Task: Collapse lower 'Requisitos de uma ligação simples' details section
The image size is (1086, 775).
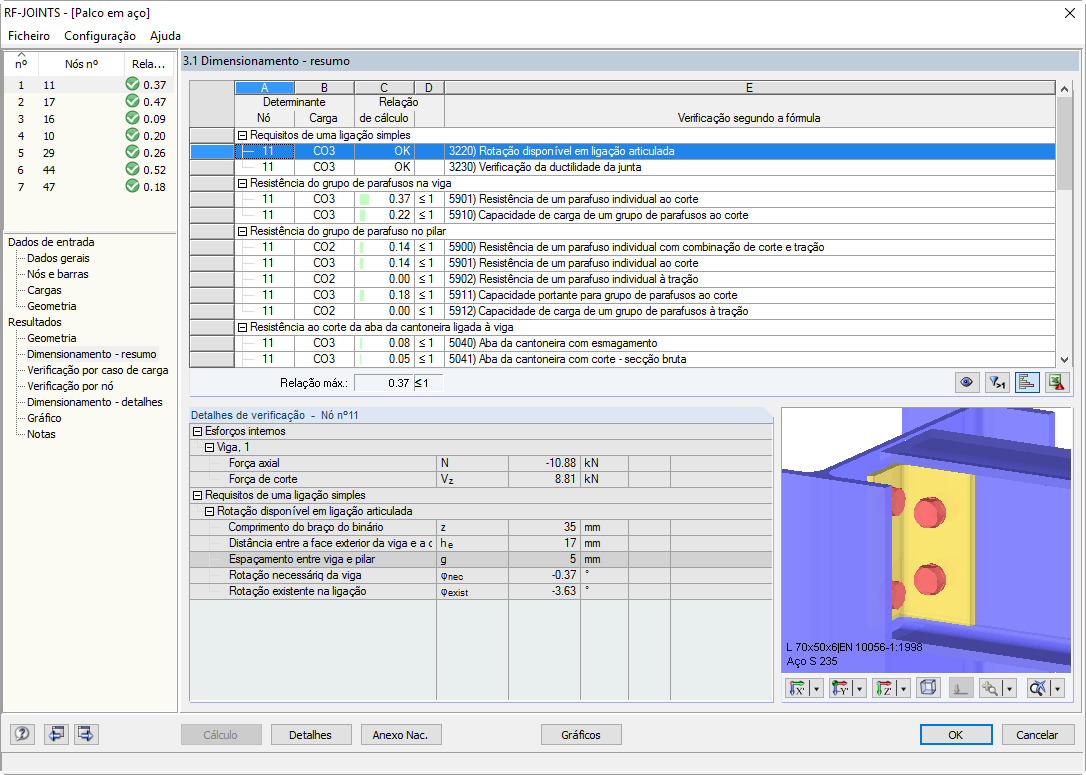Action: click(197, 495)
